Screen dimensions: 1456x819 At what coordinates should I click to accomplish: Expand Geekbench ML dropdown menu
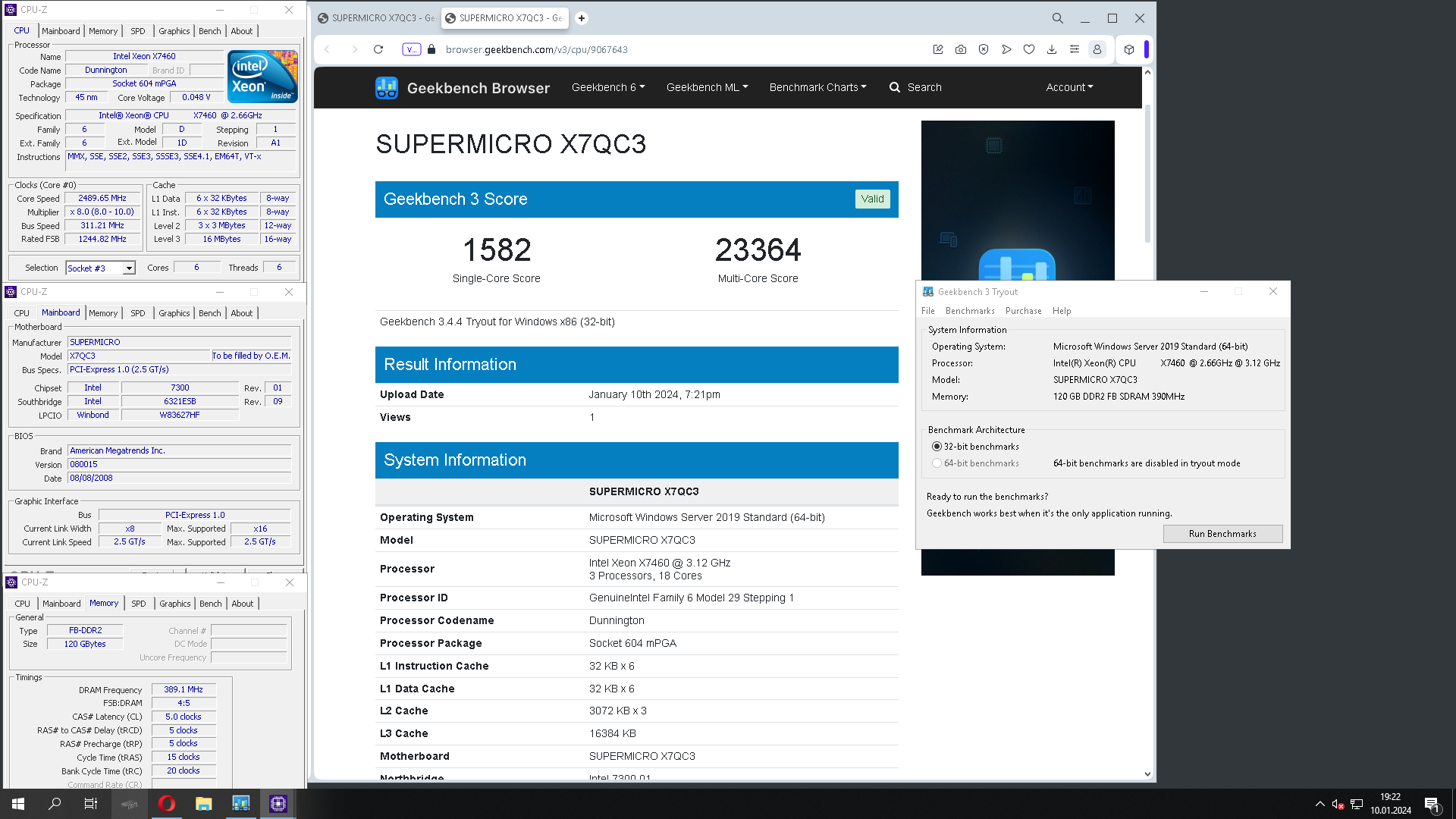tap(707, 87)
